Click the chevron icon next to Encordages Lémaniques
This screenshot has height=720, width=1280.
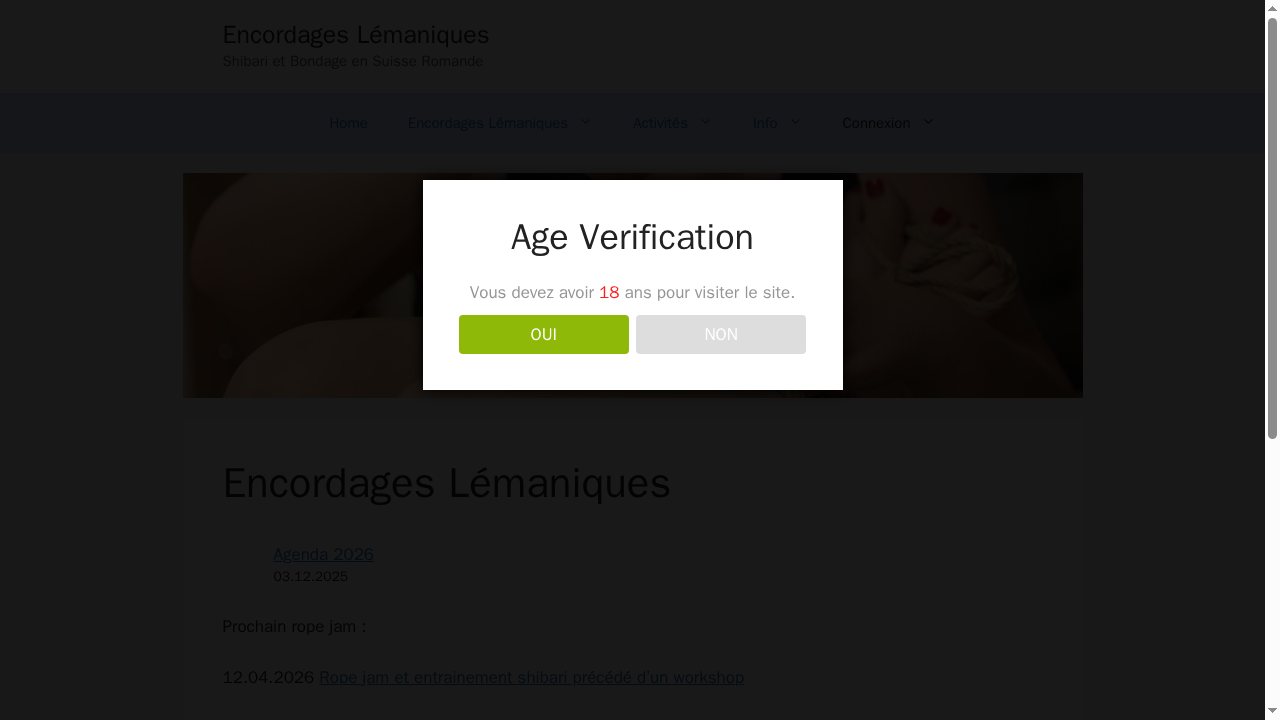click(585, 123)
